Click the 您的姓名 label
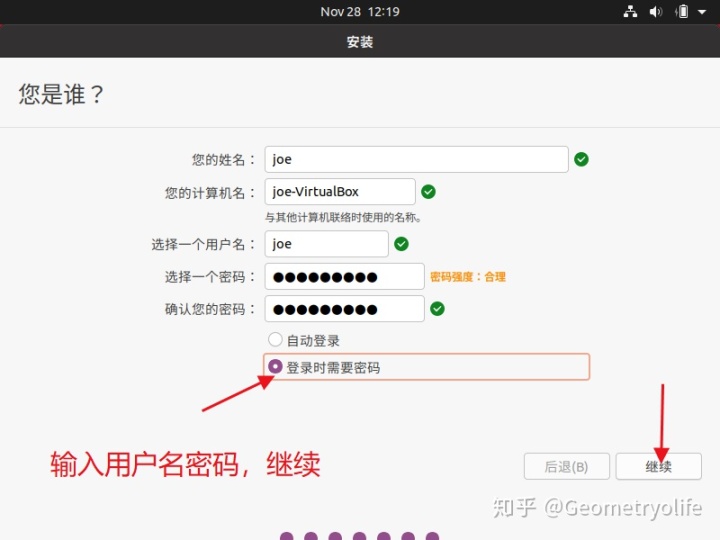The width and height of the screenshot is (720, 540). (x=223, y=160)
